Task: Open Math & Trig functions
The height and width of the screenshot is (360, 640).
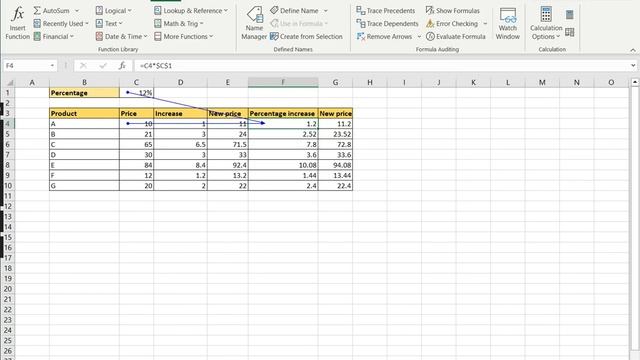Action: 178,24
